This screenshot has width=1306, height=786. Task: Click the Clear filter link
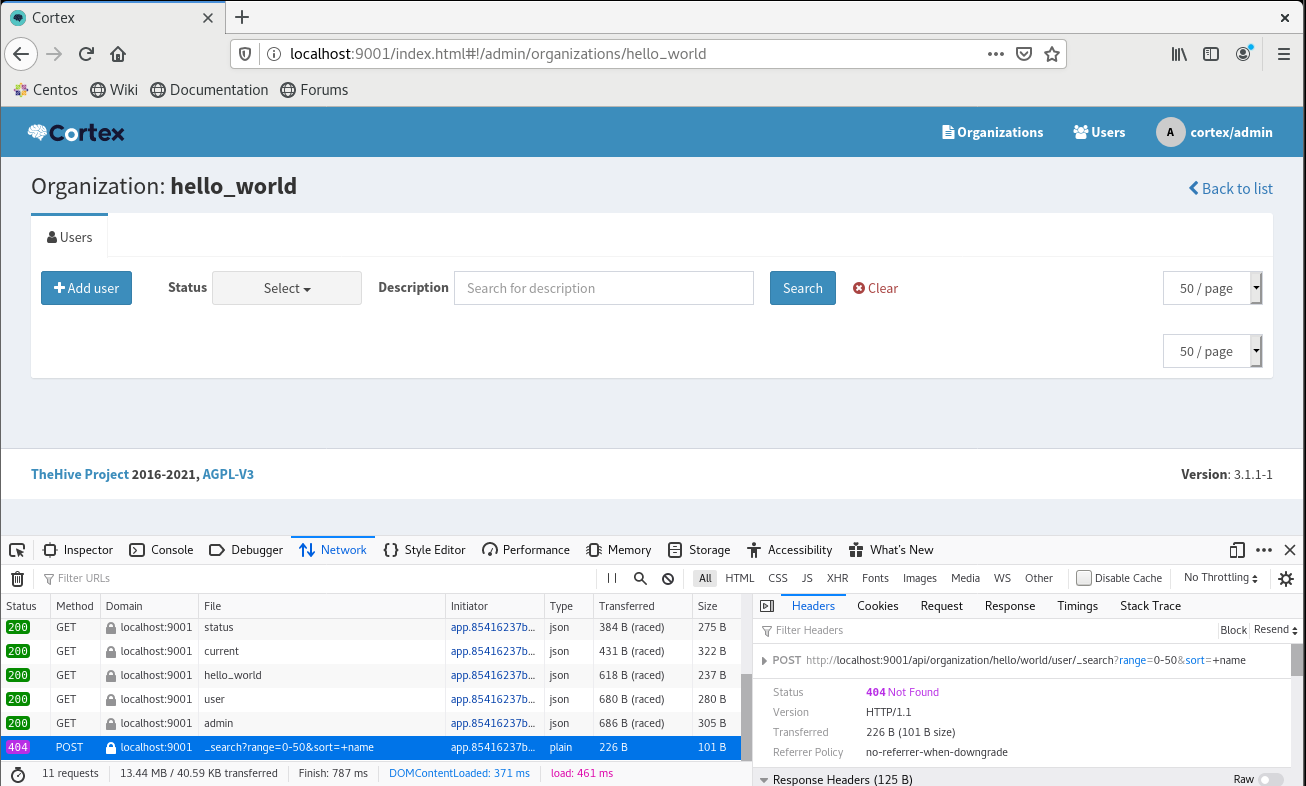(876, 288)
